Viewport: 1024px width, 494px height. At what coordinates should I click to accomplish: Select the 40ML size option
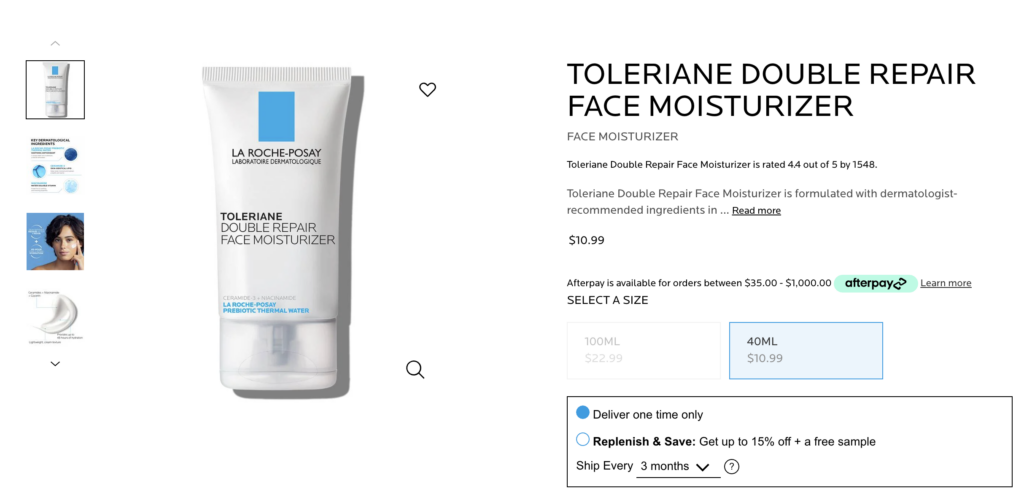coord(806,350)
